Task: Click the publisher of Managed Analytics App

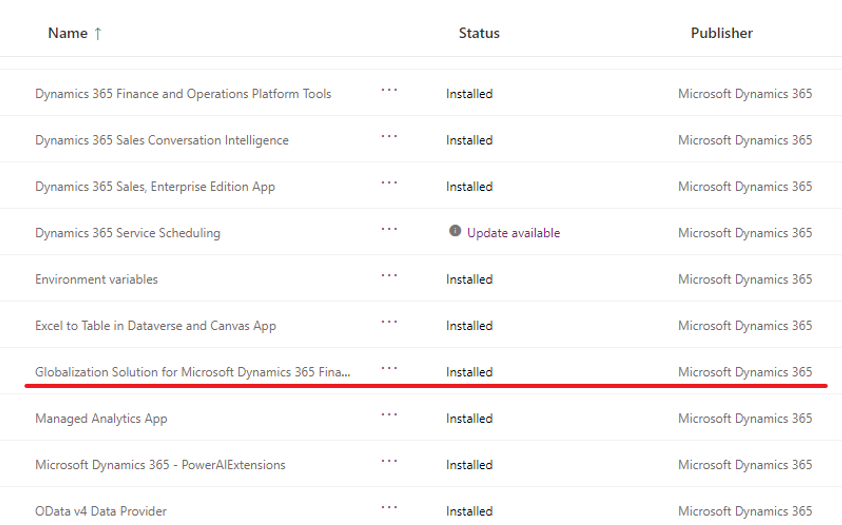Action: 745,419
